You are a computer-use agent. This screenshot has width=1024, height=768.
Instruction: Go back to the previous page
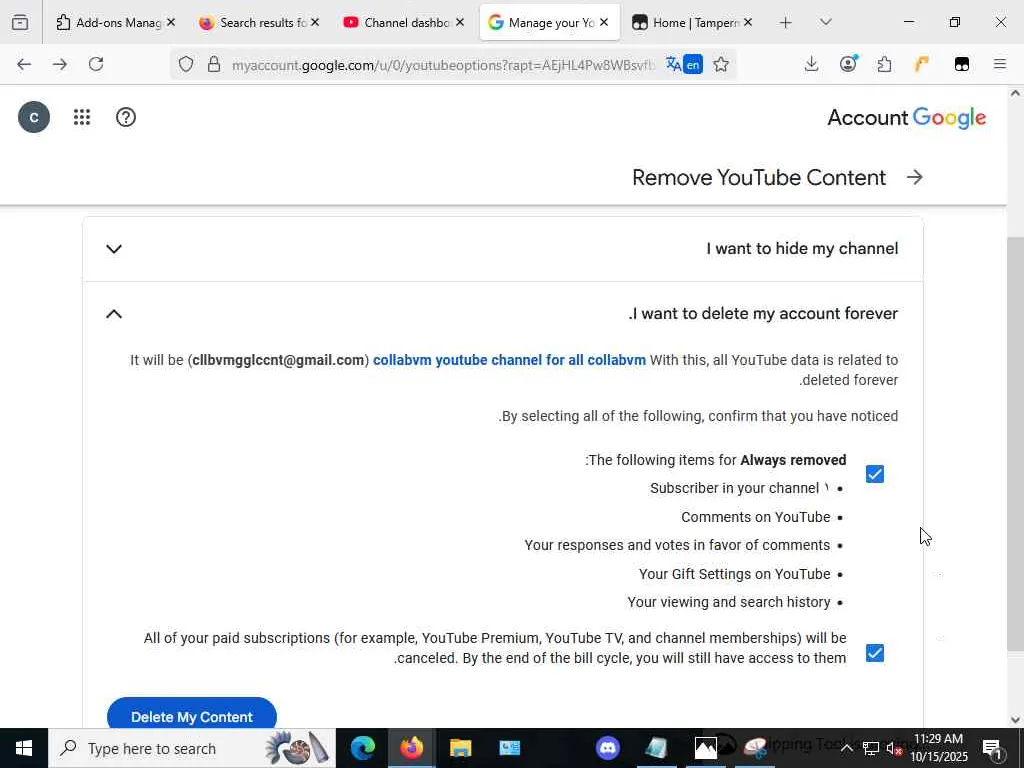pyautogui.click(x=24, y=64)
